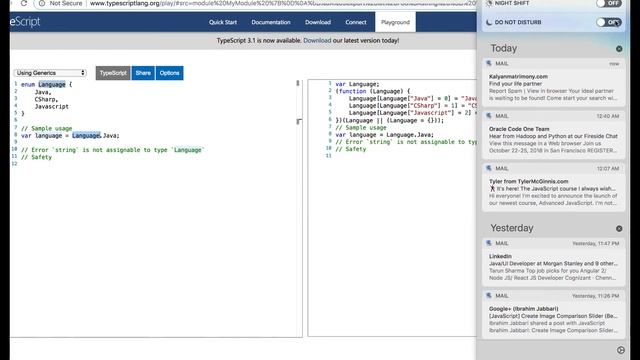Click the Yesterday section heading
The image size is (640, 360).
tap(512, 228)
